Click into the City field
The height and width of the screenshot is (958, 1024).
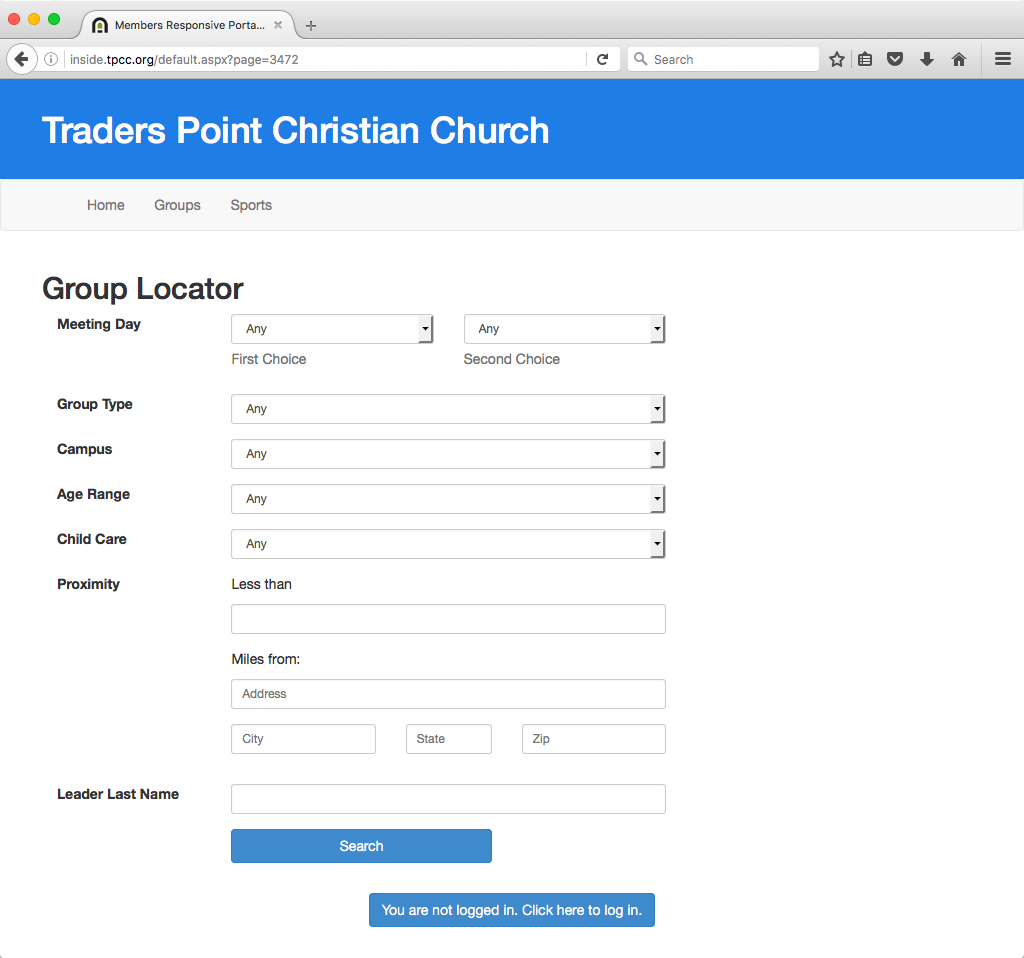(303, 739)
